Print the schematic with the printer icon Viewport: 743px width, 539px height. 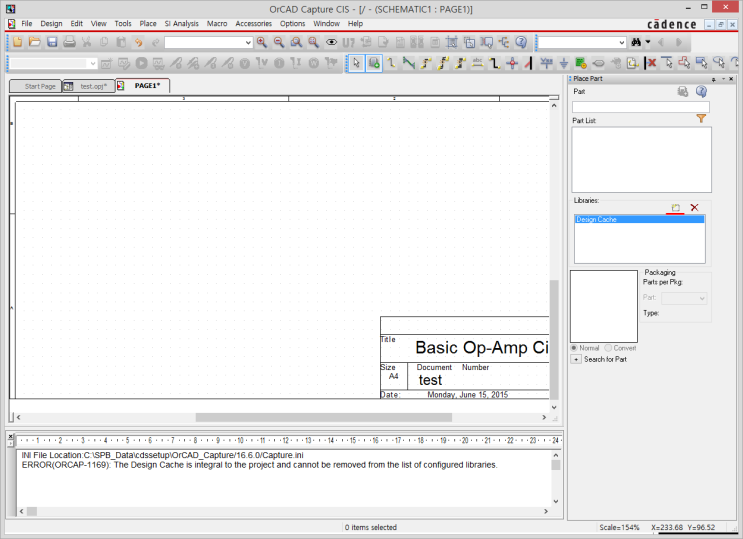(70, 42)
